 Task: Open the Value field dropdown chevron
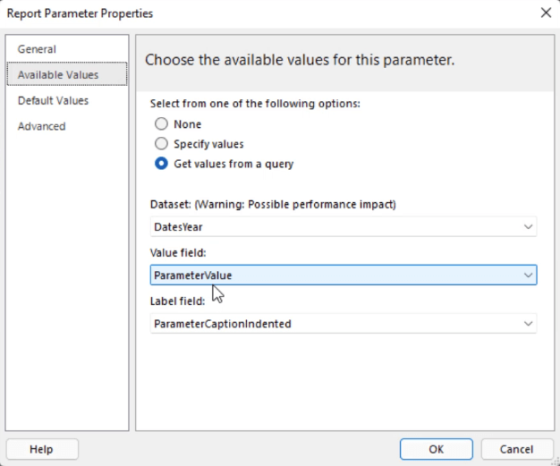click(x=528, y=275)
